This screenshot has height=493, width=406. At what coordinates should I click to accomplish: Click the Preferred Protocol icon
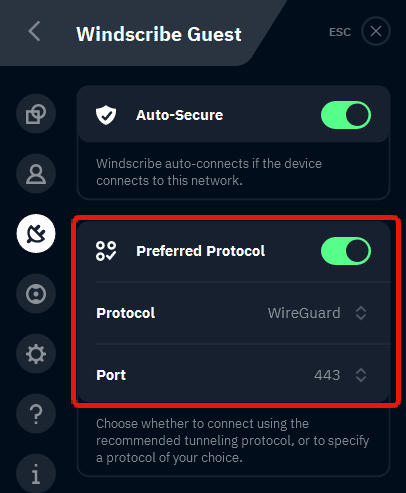(x=106, y=251)
